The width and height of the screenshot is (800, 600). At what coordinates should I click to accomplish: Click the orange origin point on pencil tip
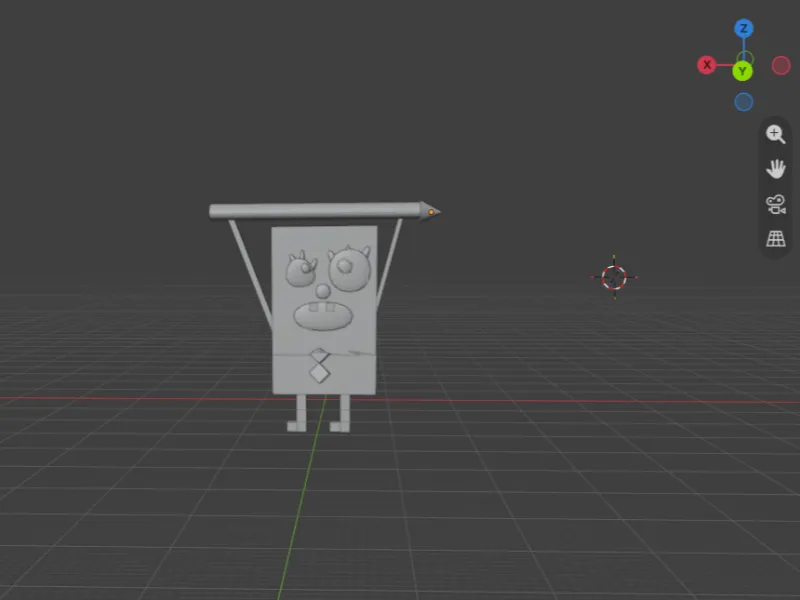(x=431, y=212)
